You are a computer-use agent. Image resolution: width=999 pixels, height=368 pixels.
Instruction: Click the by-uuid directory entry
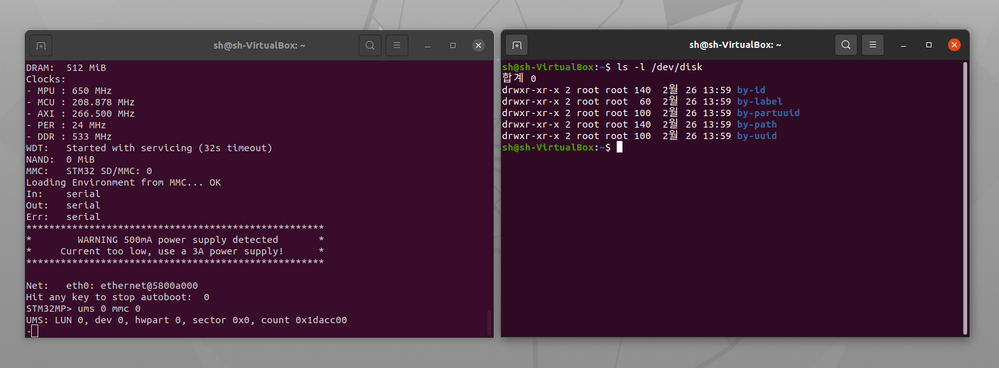coord(757,136)
